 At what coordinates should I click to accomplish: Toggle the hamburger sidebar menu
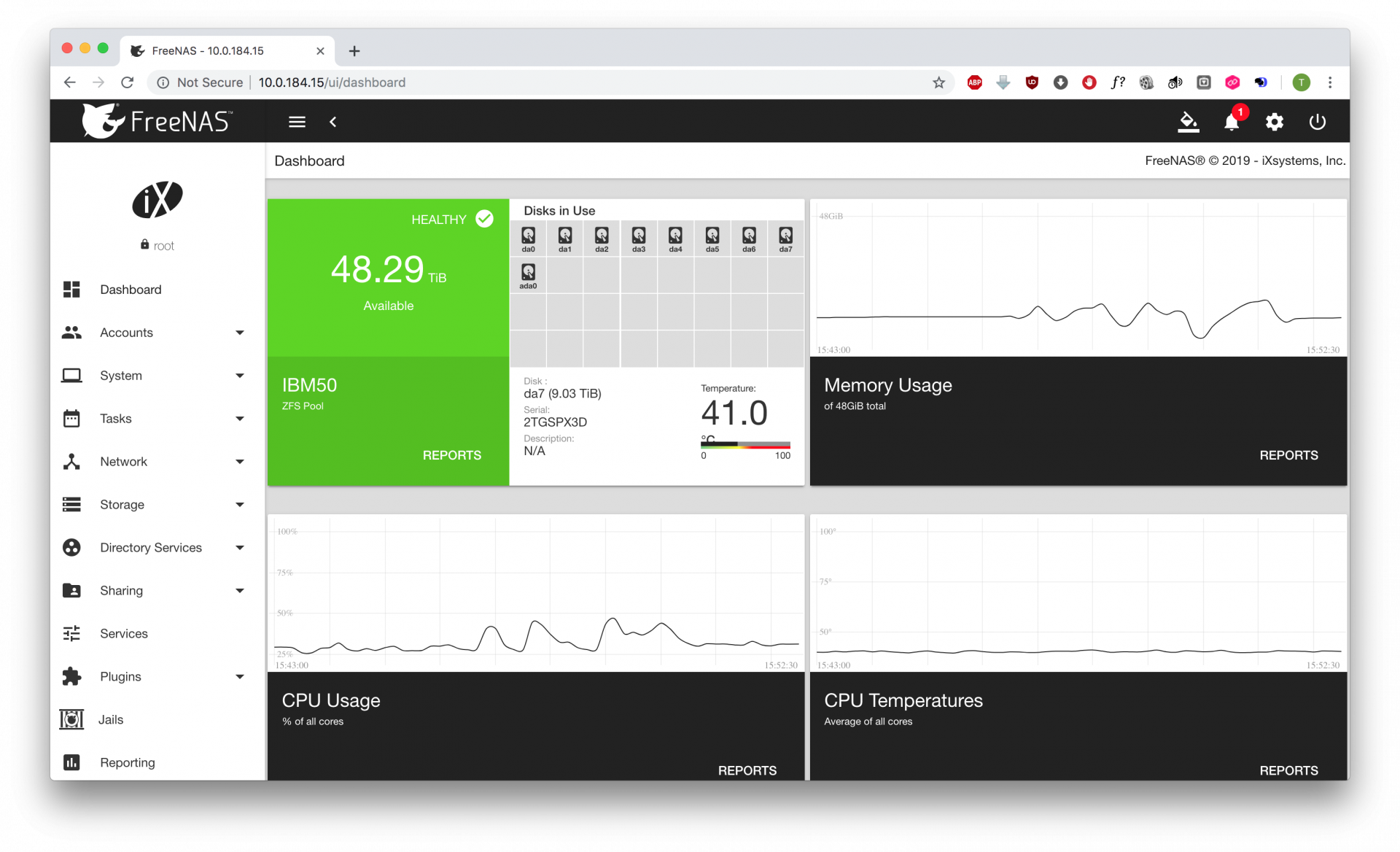pos(297,122)
